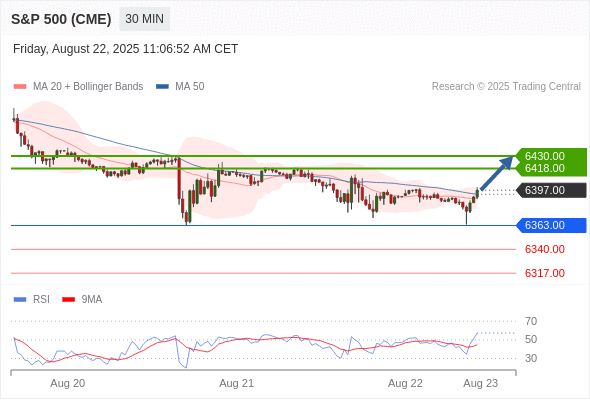The width and height of the screenshot is (590, 400).
Task: Click the 30 MIN timeframe badge
Action: click(x=144, y=19)
